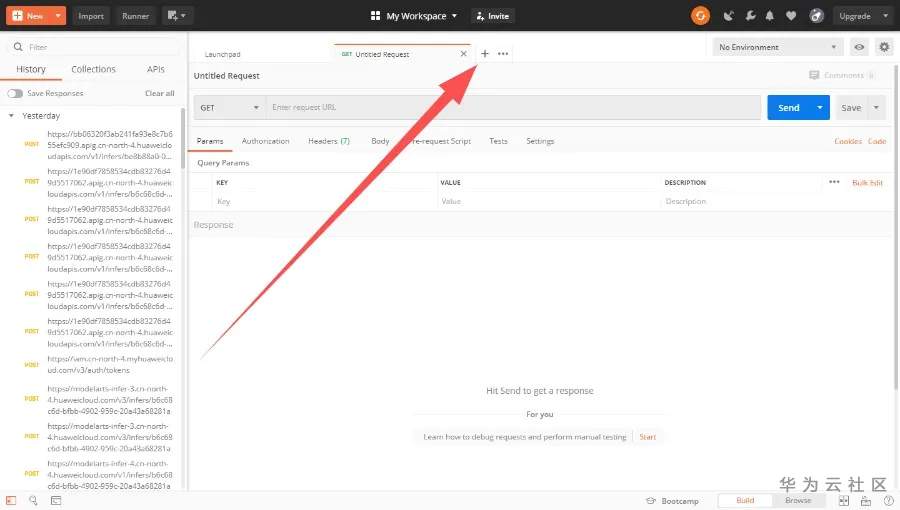Click Start on the debug requests tip
The height and width of the screenshot is (510, 900).
click(647, 437)
